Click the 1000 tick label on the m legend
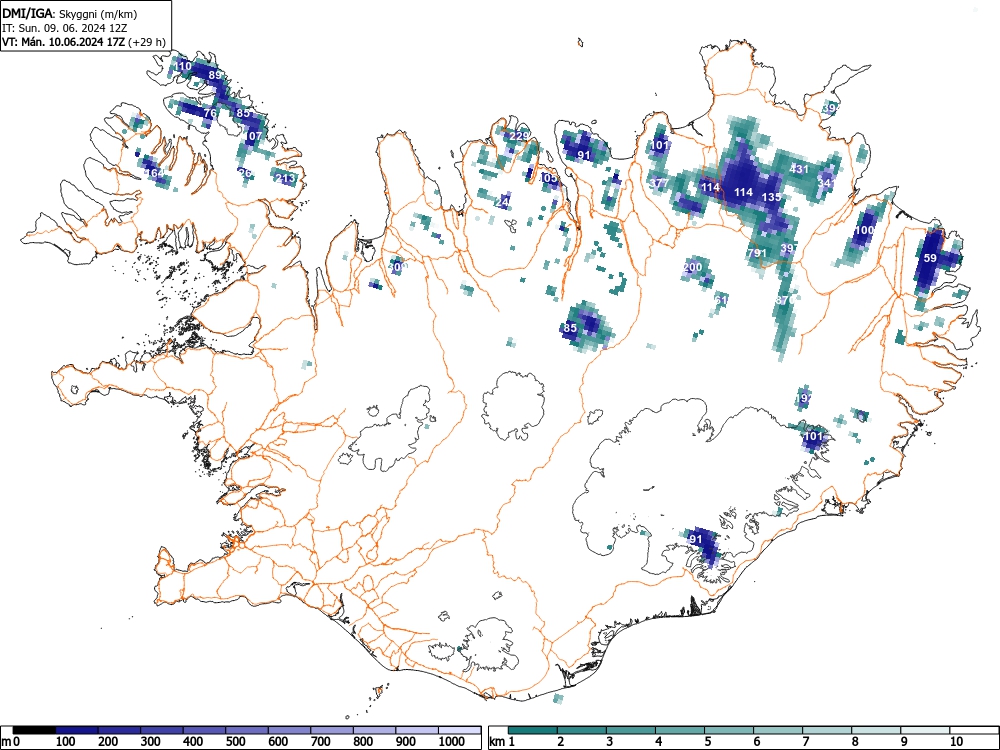1000x750 pixels. click(452, 742)
